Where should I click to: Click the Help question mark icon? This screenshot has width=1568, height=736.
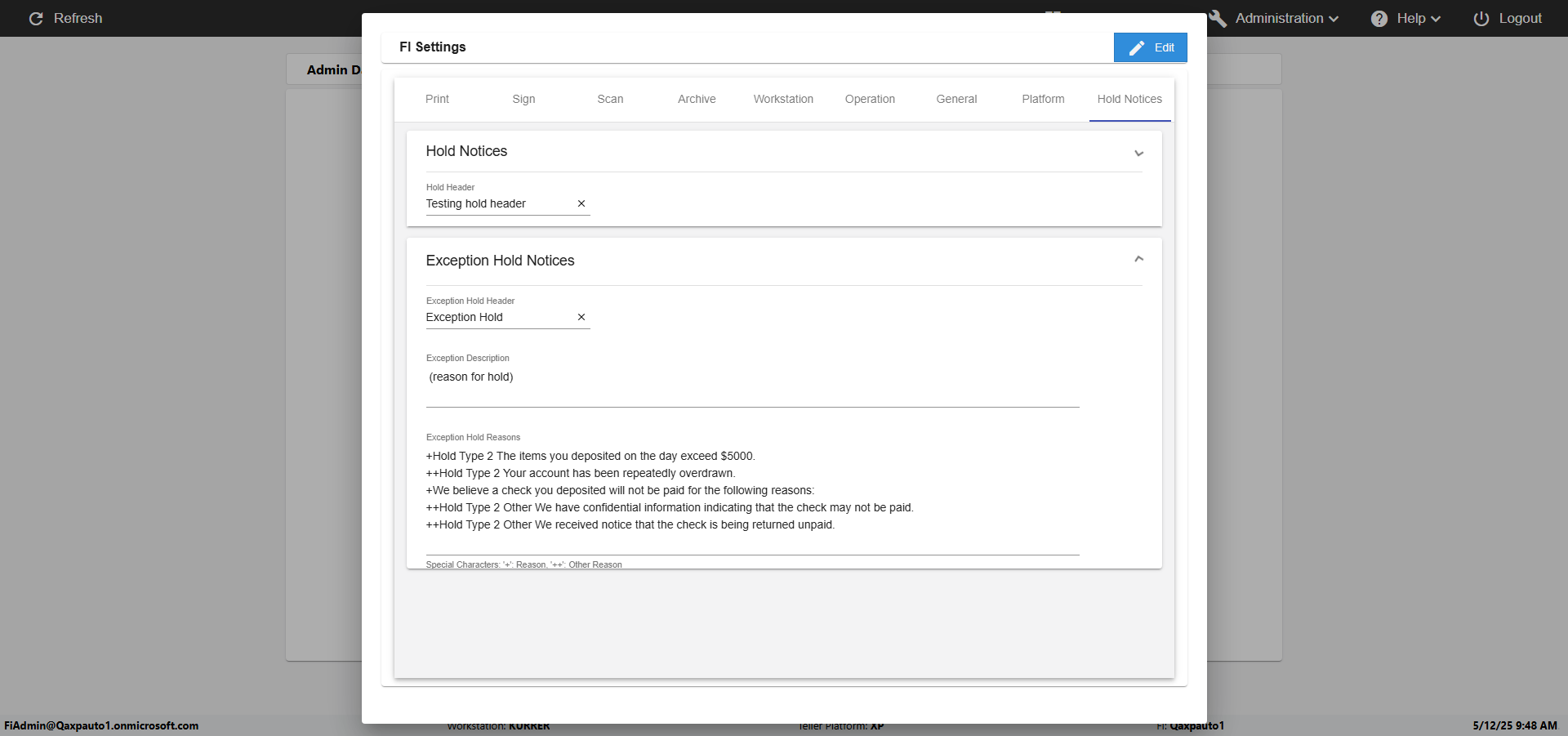tap(1379, 19)
